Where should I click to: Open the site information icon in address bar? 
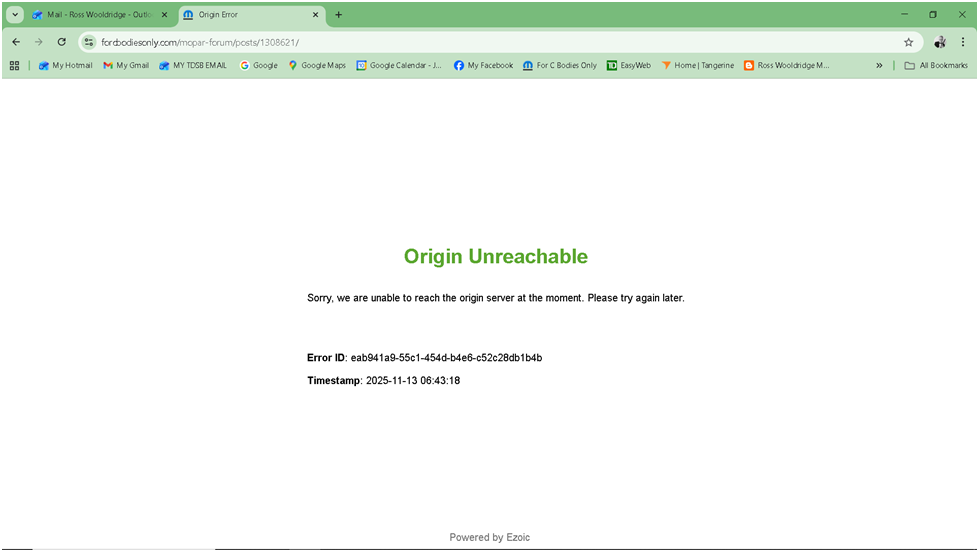click(89, 42)
